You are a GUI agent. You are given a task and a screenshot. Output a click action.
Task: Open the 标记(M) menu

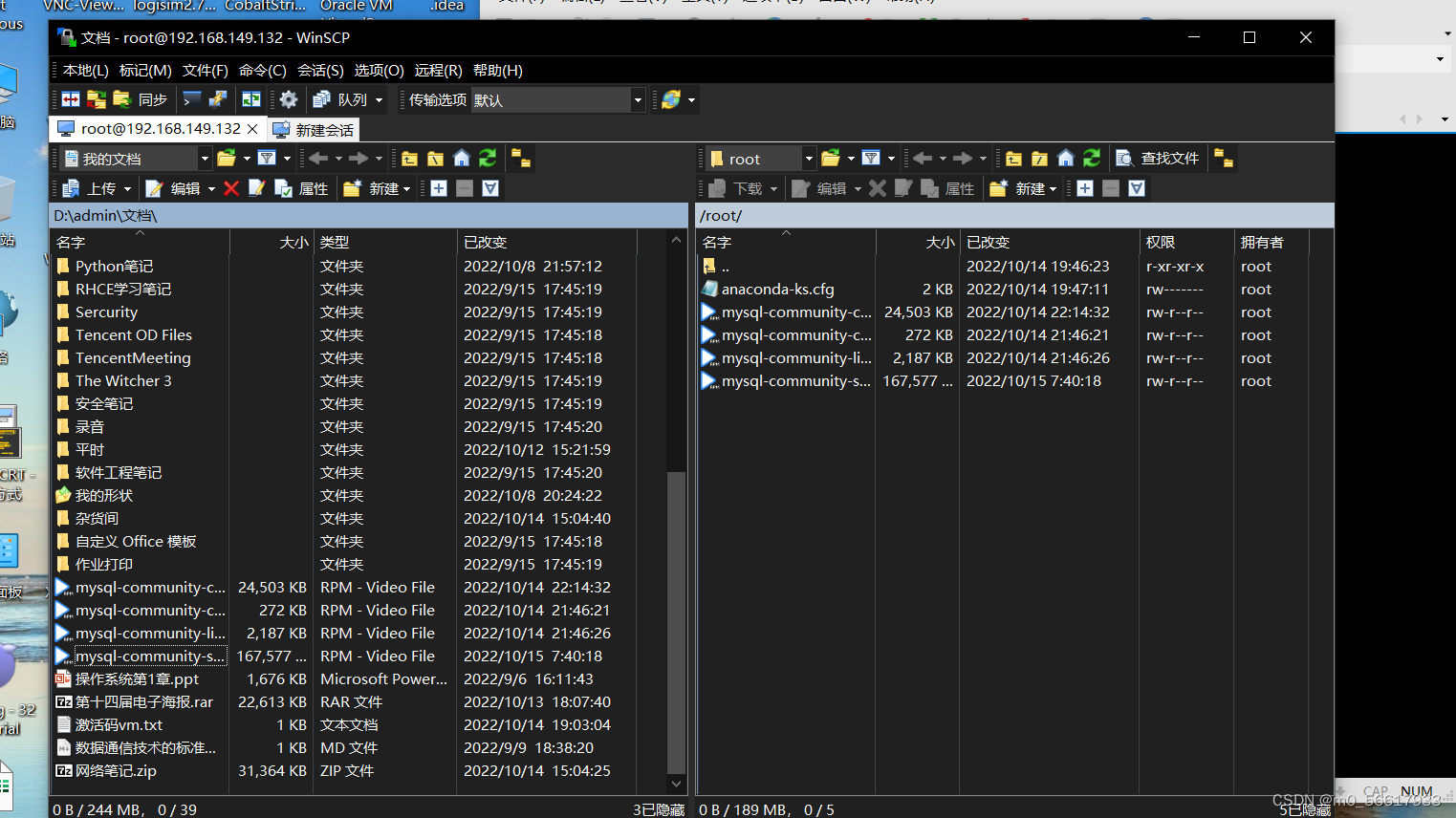coord(145,70)
